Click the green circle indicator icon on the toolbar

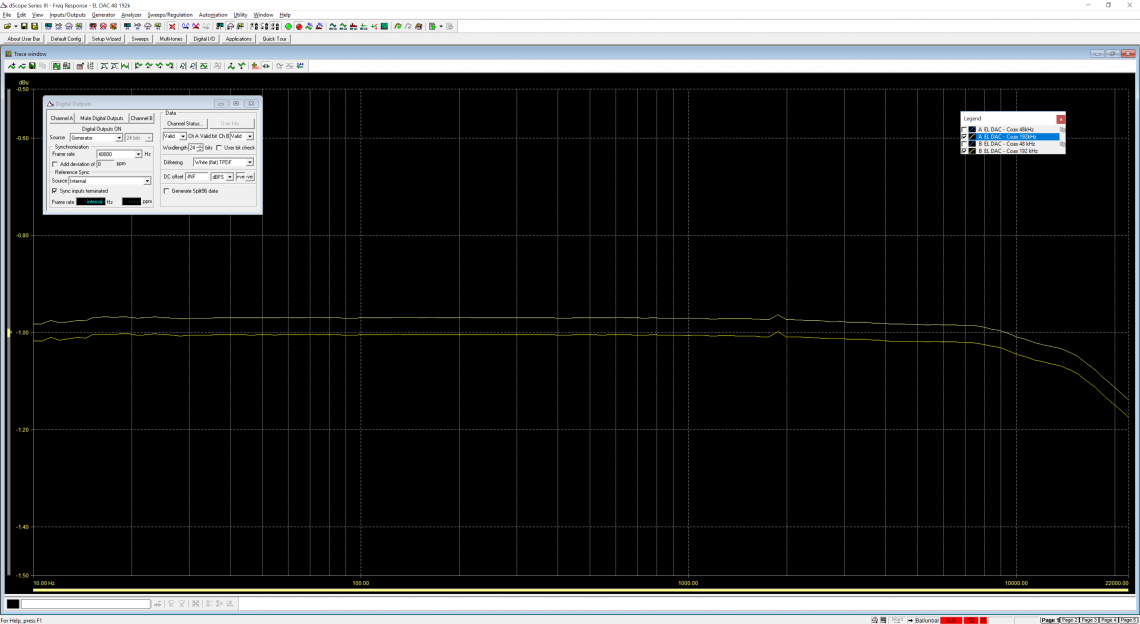(288, 28)
